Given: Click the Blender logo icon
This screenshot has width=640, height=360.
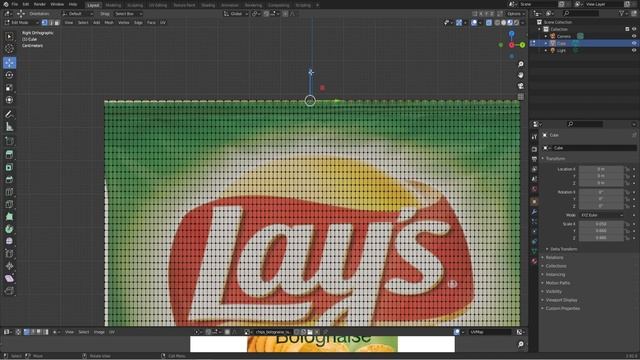Looking at the screenshot, I should 6,4.
